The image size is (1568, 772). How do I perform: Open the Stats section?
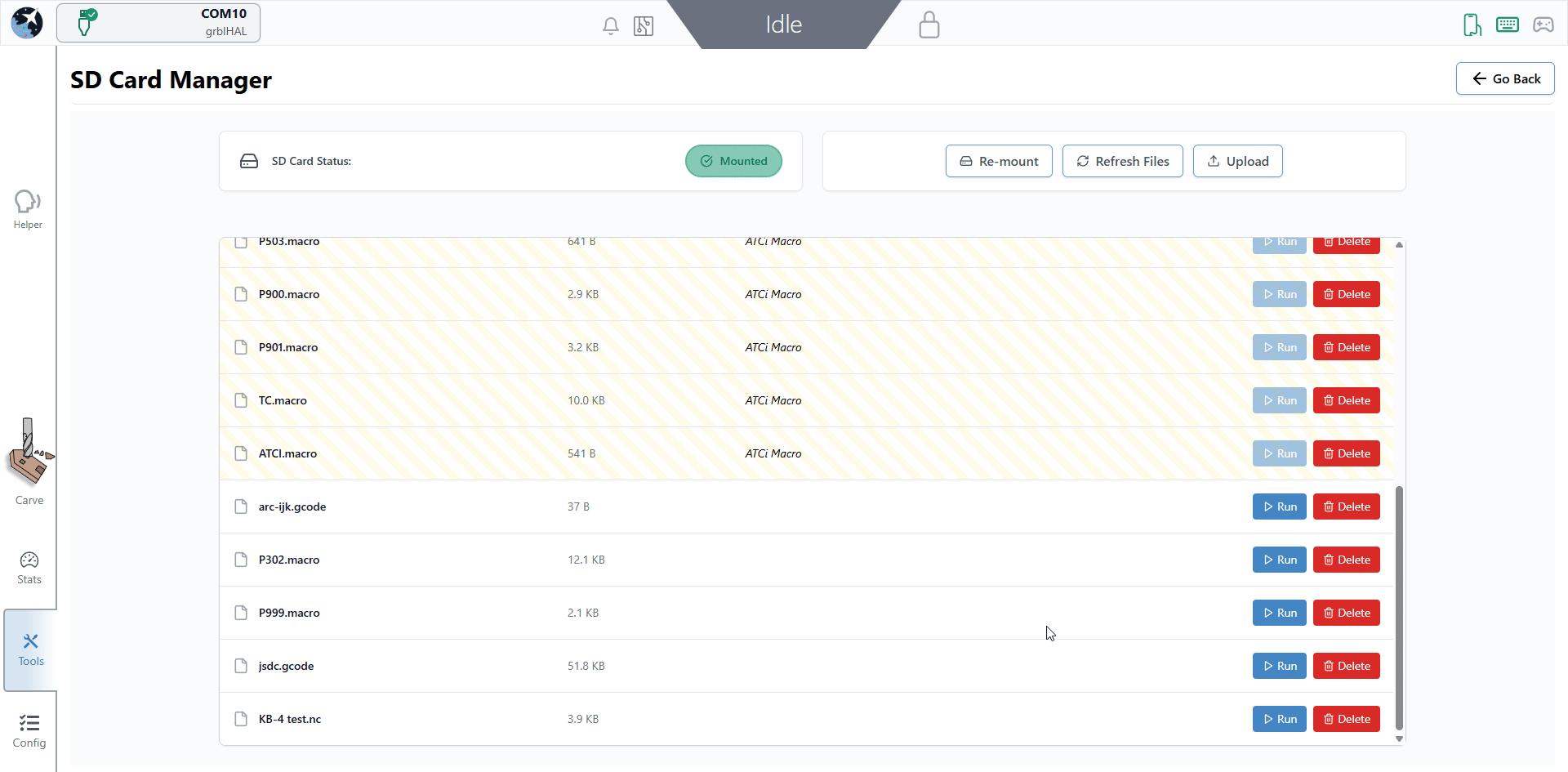tap(29, 568)
